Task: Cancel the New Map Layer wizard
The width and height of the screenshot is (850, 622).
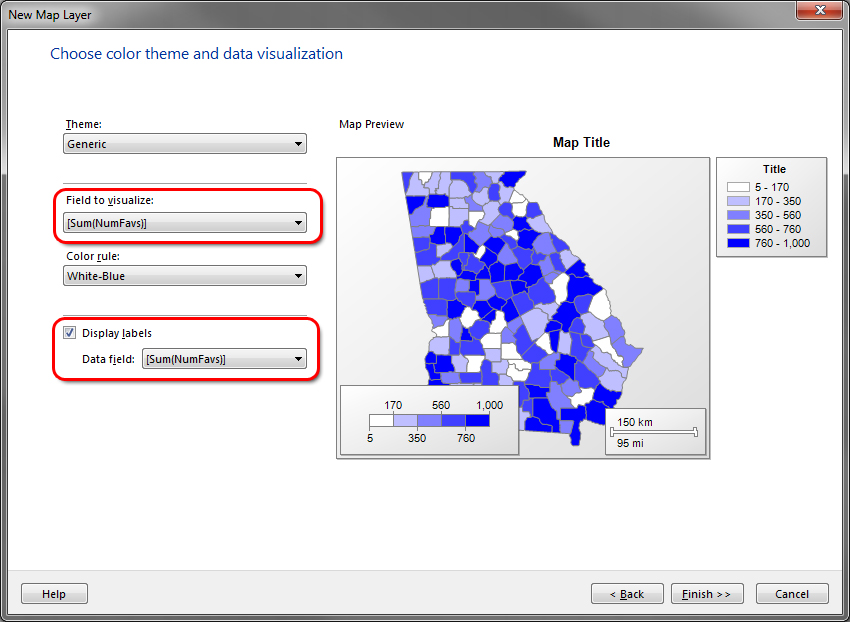Action: click(792, 594)
